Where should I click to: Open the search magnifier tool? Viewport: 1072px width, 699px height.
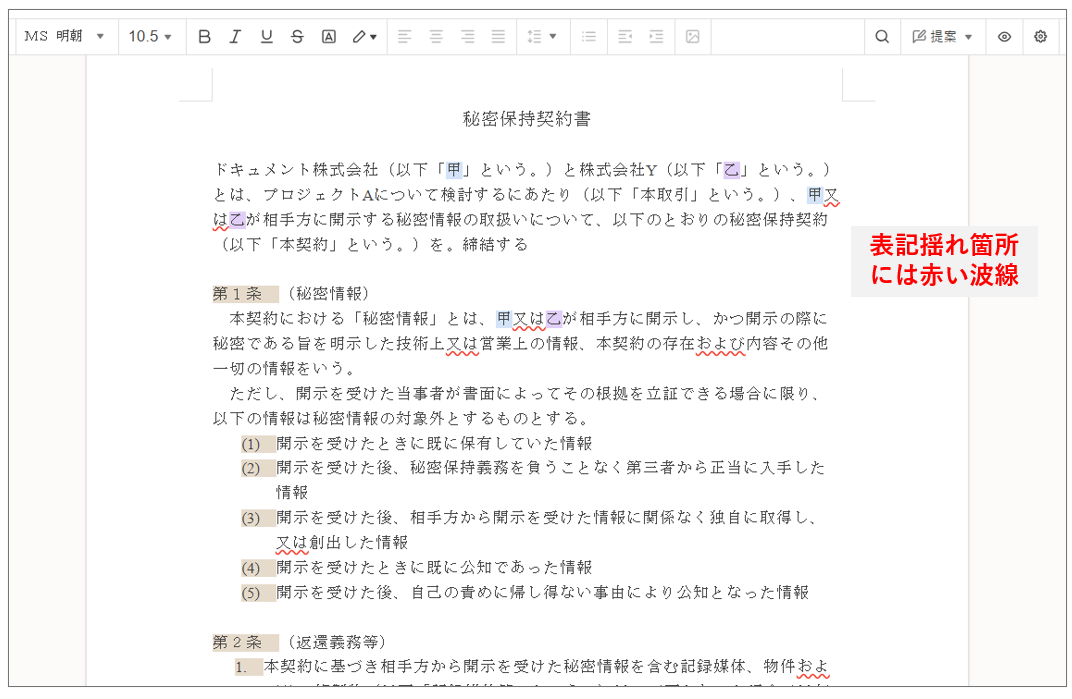pos(882,37)
